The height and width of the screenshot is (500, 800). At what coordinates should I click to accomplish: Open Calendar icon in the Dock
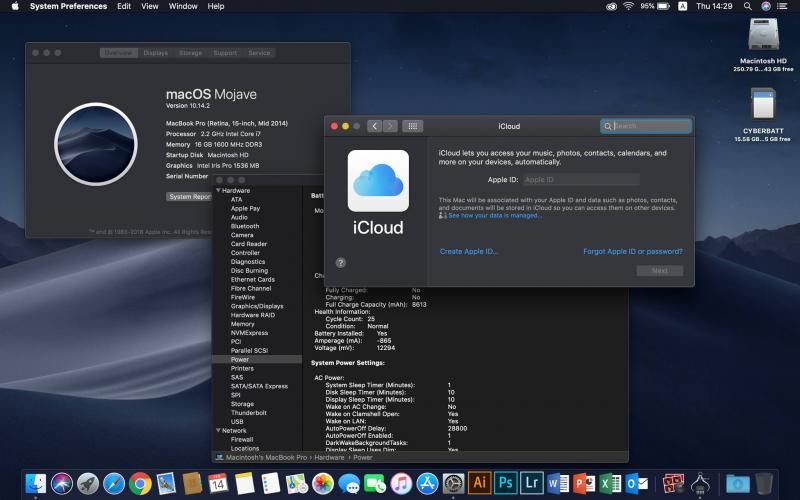(x=218, y=484)
